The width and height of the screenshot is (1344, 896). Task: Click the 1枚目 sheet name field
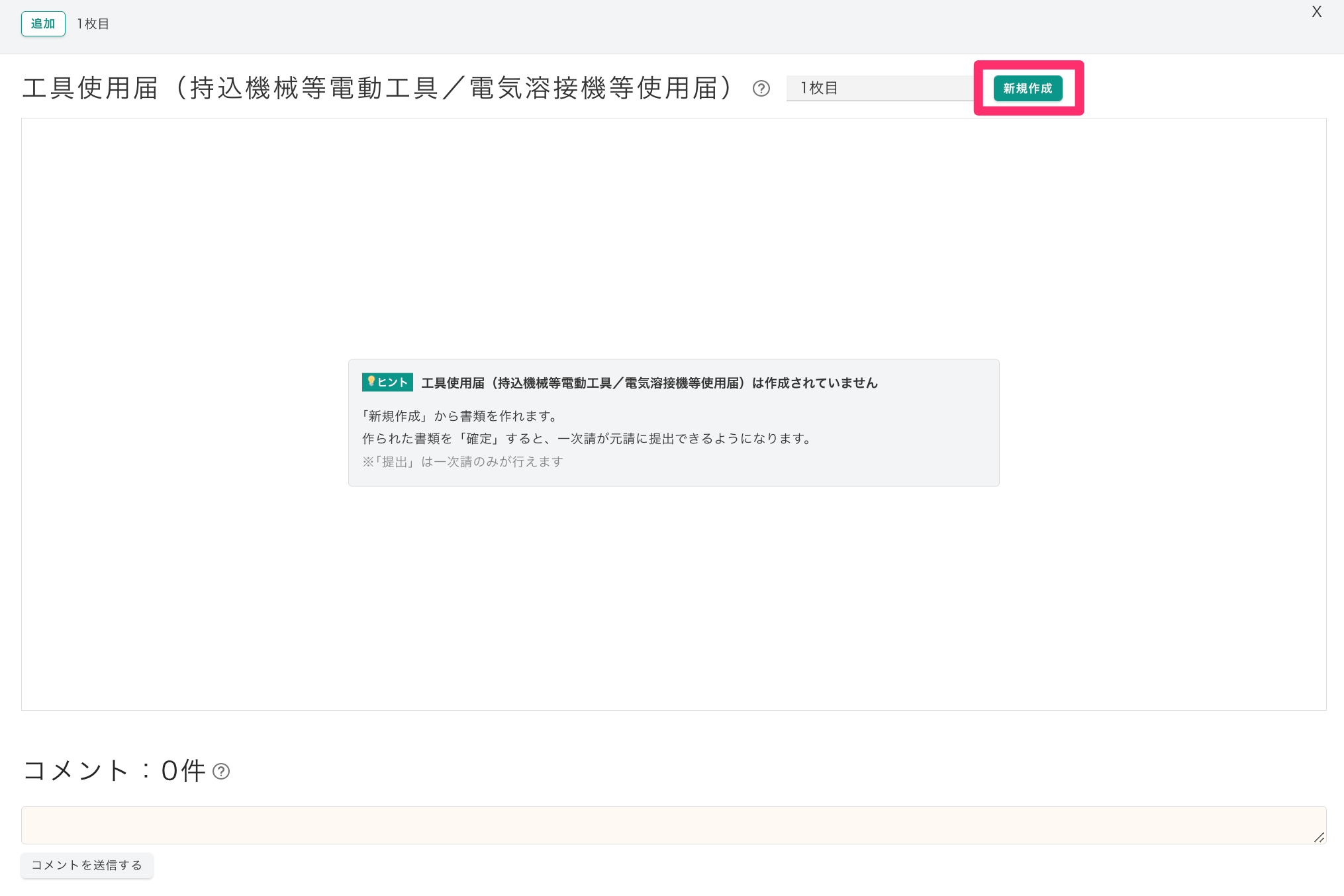879,88
